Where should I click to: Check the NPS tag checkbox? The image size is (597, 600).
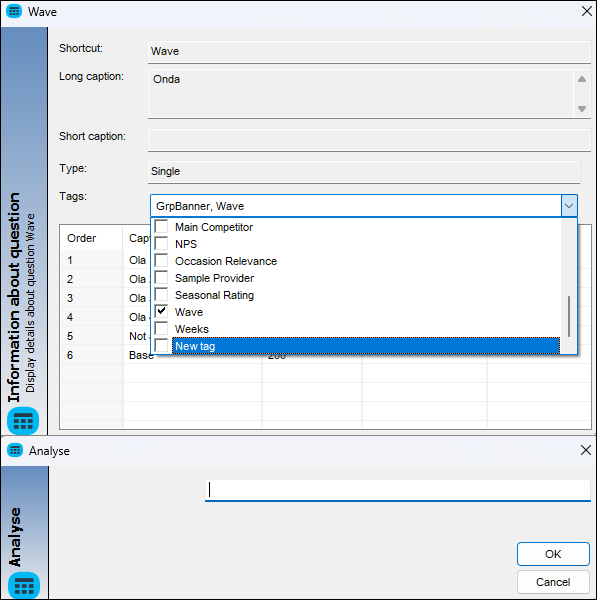coord(161,243)
